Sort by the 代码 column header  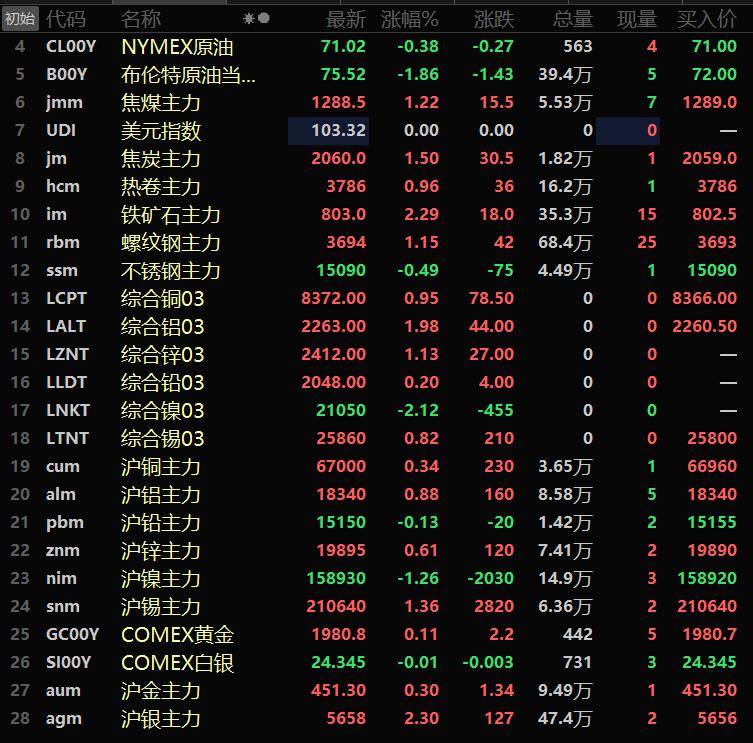coord(66,19)
